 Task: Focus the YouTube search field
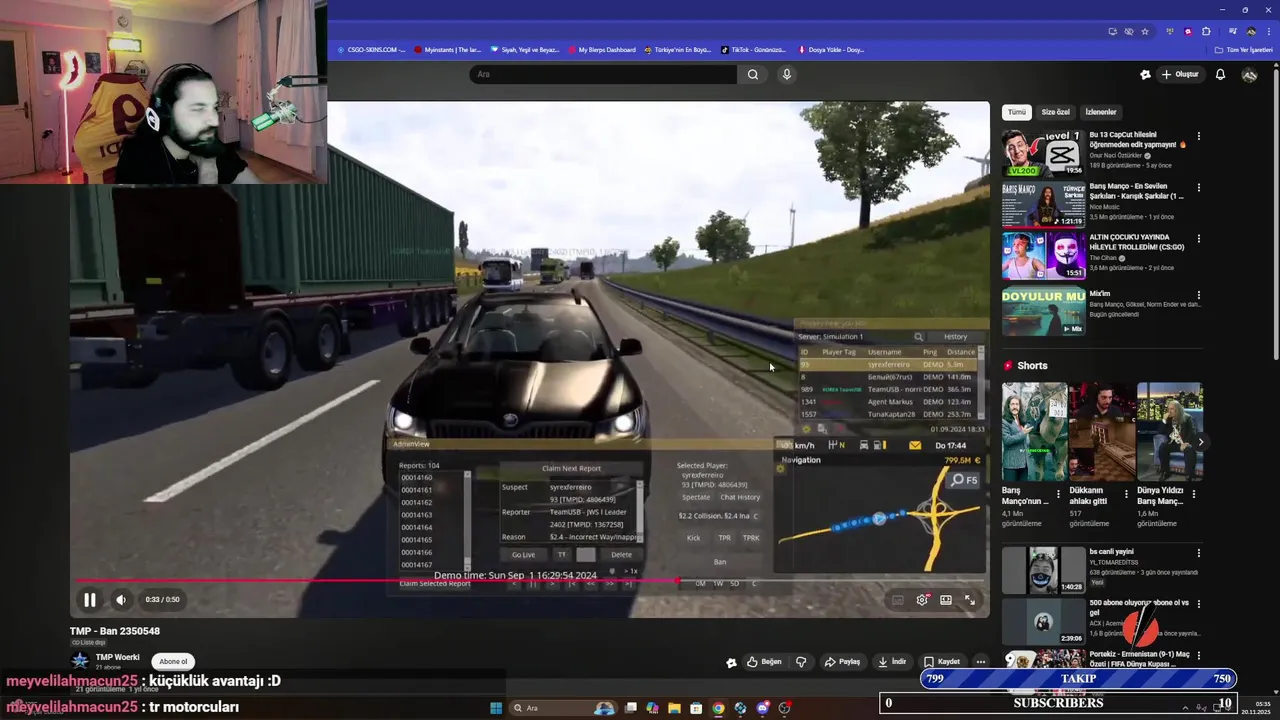pos(603,74)
